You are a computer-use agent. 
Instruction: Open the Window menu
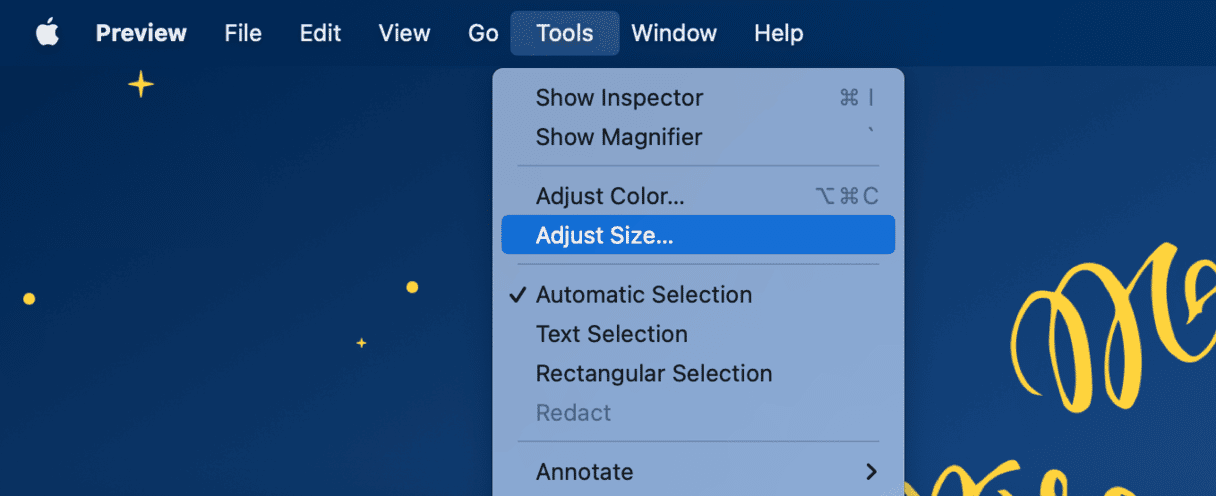pos(674,33)
